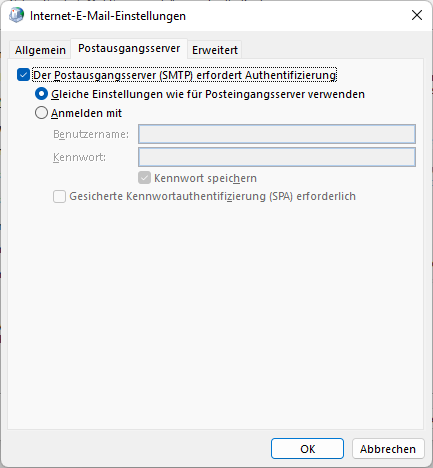Toggle the Kennwort speichern checkbox
433x468 pixels.
click(x=144, y=178)
